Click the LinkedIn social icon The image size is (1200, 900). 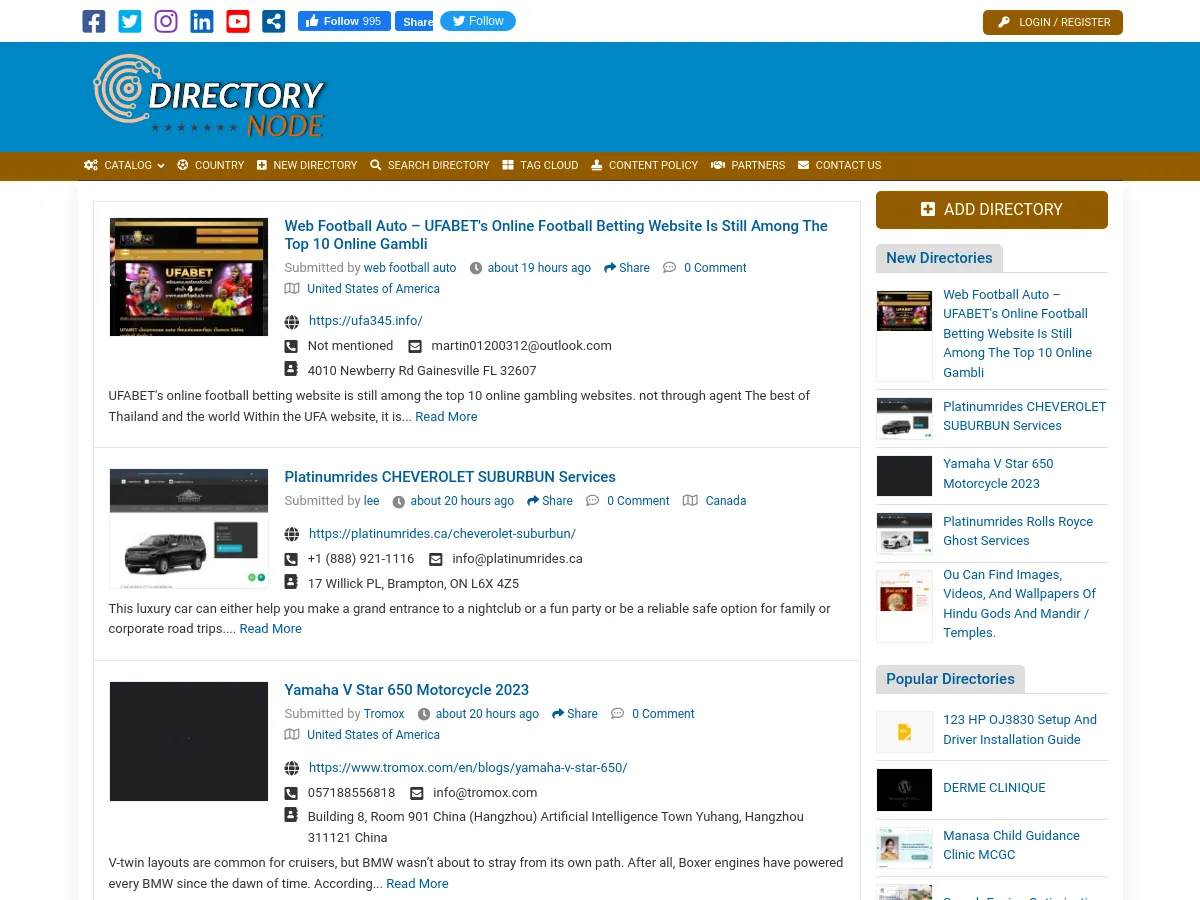pyautogui.click(x=201, y=21)
